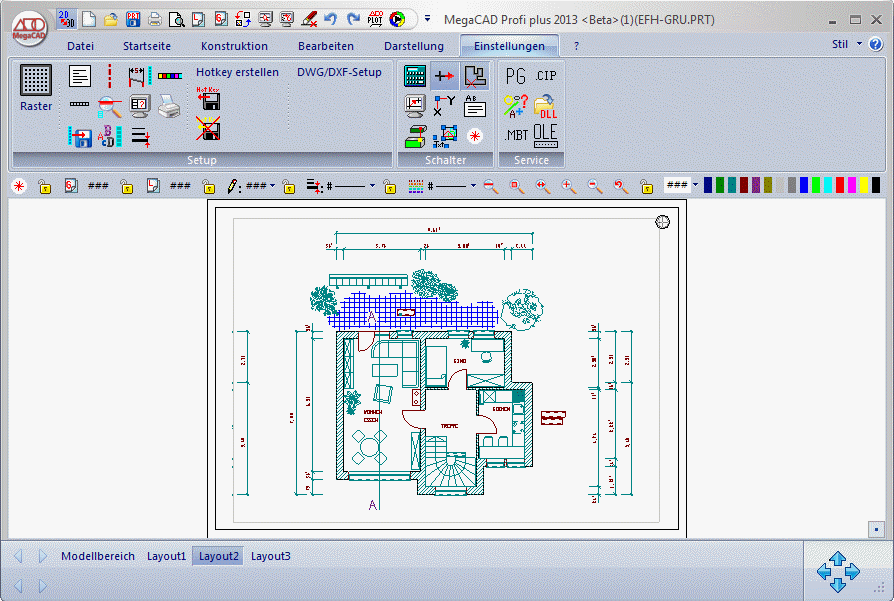Open the Bearbeiten tab
The height and width of the screenshot is (601, 894).
[326, 46]
